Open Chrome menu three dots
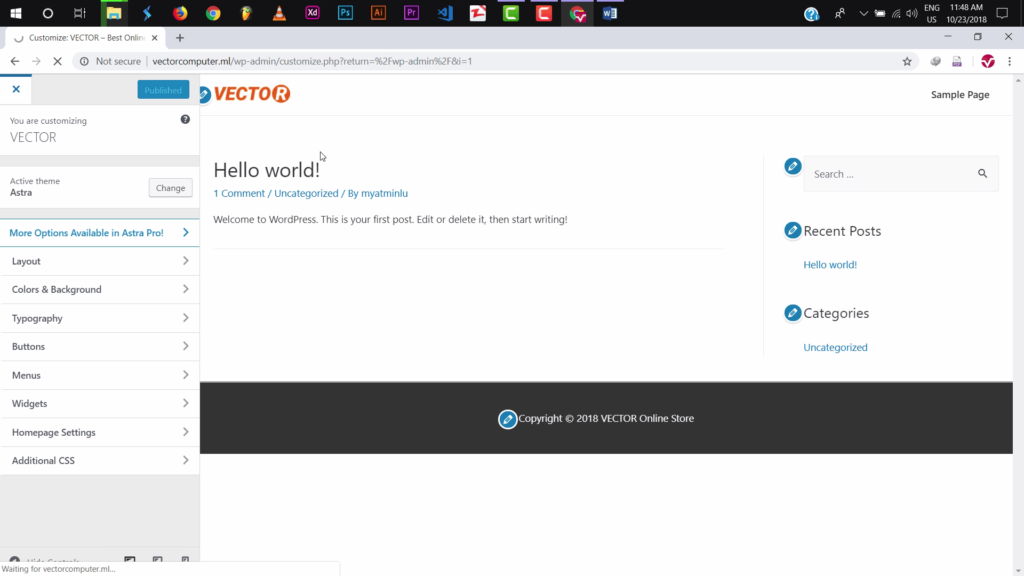Viewport: 1024px width, 576px height. click(x=1010, y=61)
